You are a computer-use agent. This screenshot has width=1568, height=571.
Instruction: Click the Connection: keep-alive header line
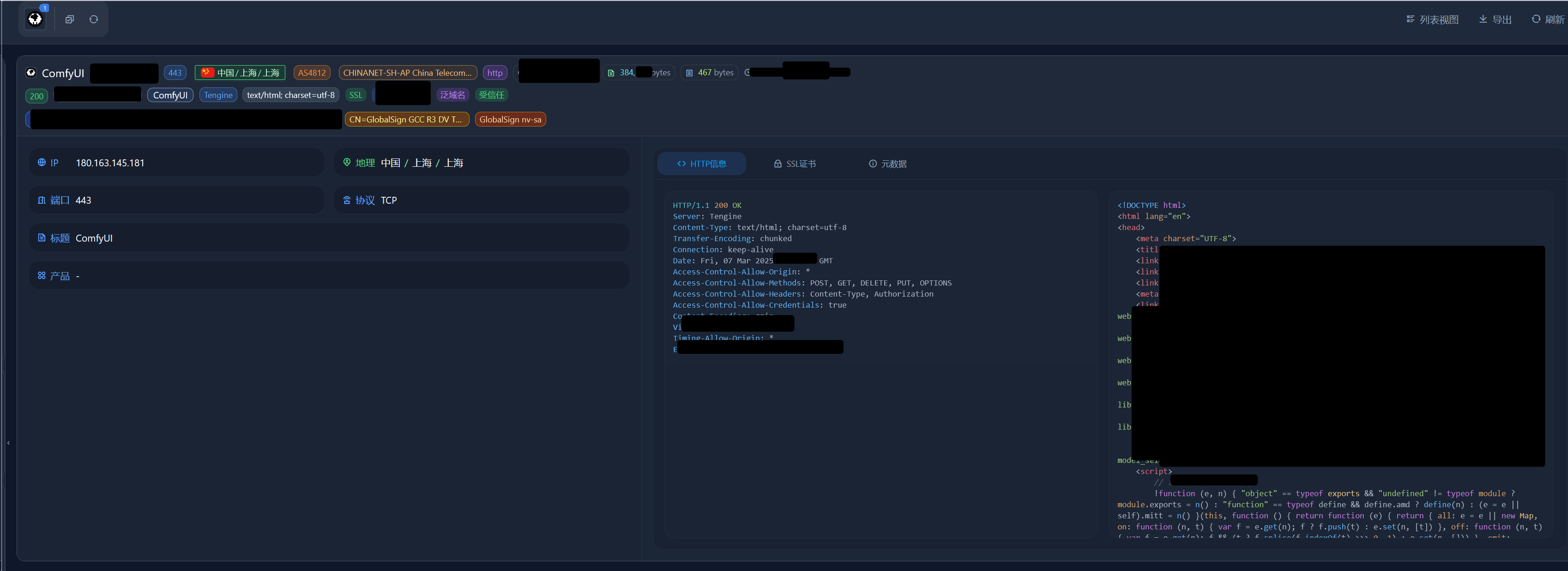pos(723,249)
